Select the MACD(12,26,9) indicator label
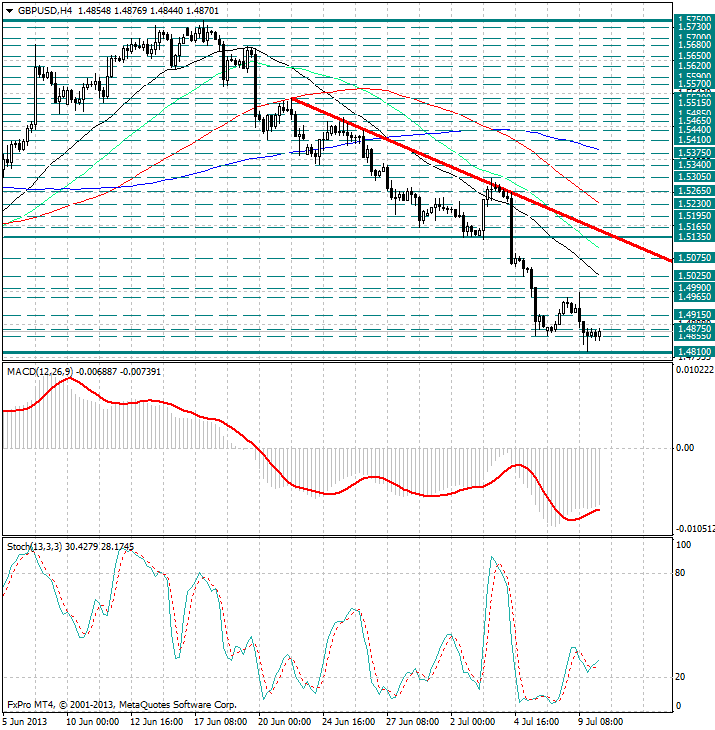The height and width of the screenshot is (730, 715). coord(40,372)
